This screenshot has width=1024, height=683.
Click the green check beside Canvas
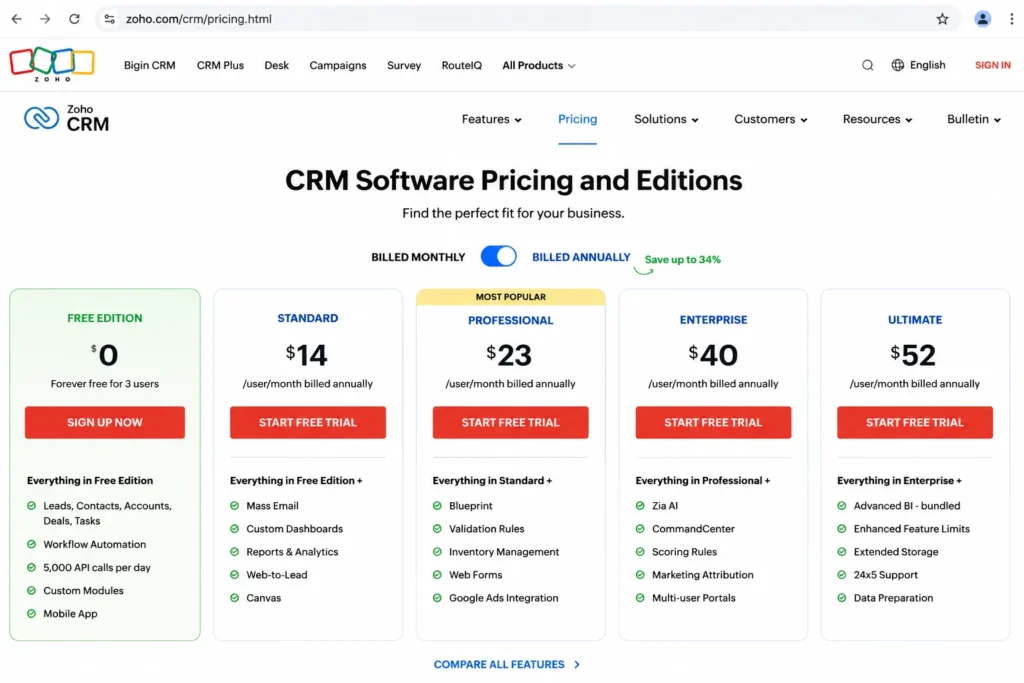pyautogui.click(x=234, y=597)
